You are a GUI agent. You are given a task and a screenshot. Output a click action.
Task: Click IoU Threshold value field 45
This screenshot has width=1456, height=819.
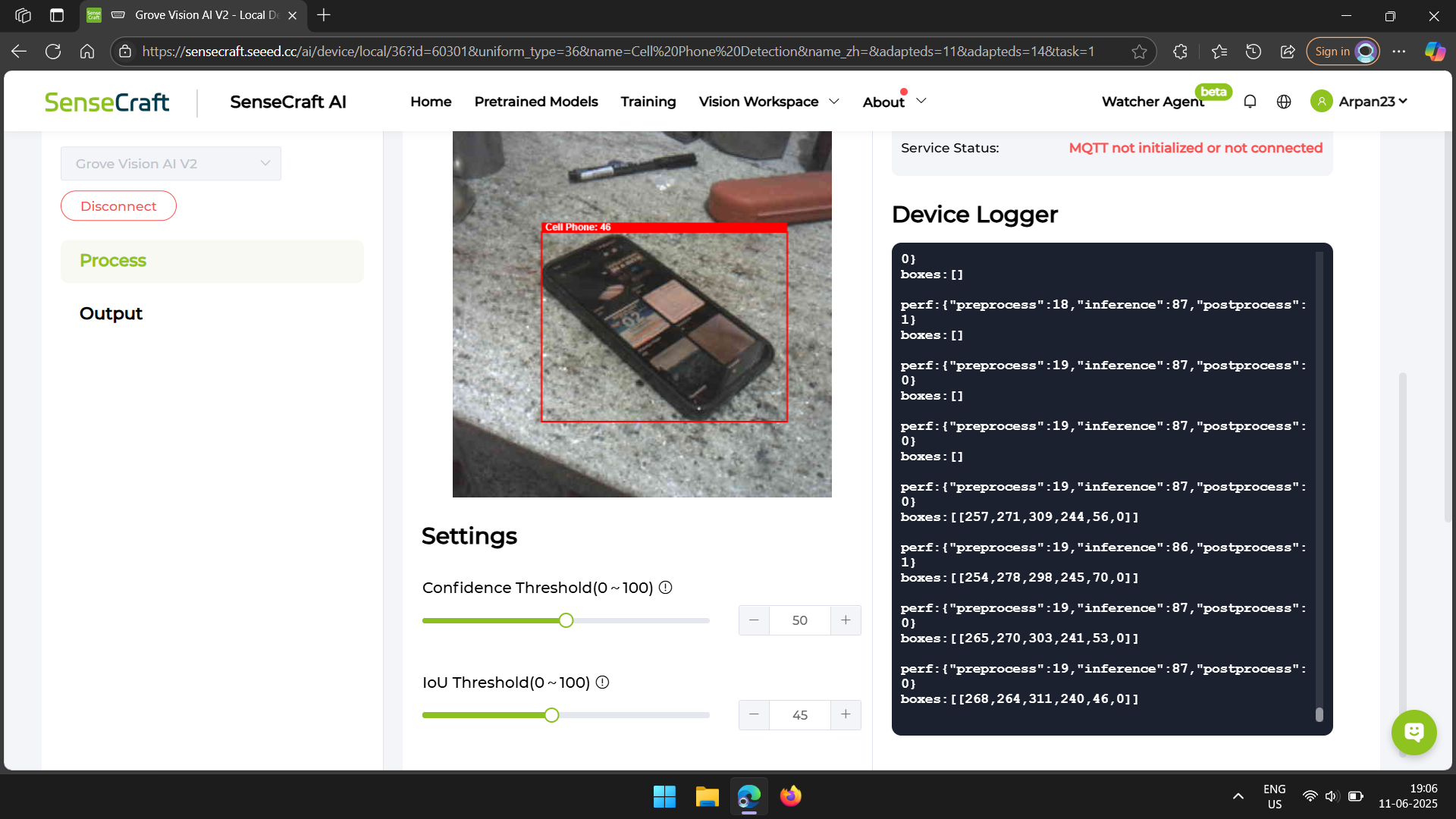coord(799,715)
